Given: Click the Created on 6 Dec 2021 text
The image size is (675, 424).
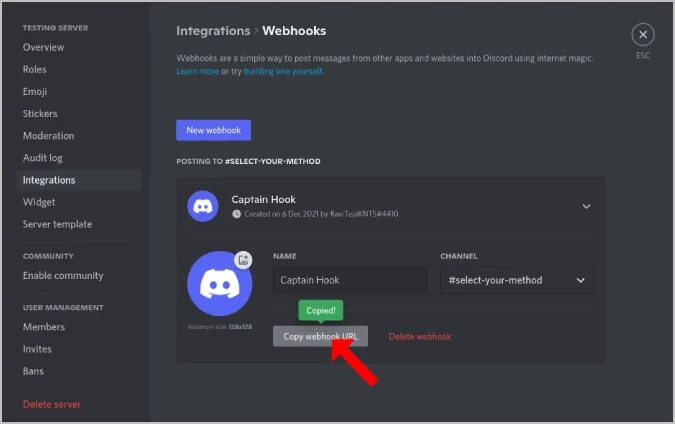Looking at the screenshot, I should (321, 214).
